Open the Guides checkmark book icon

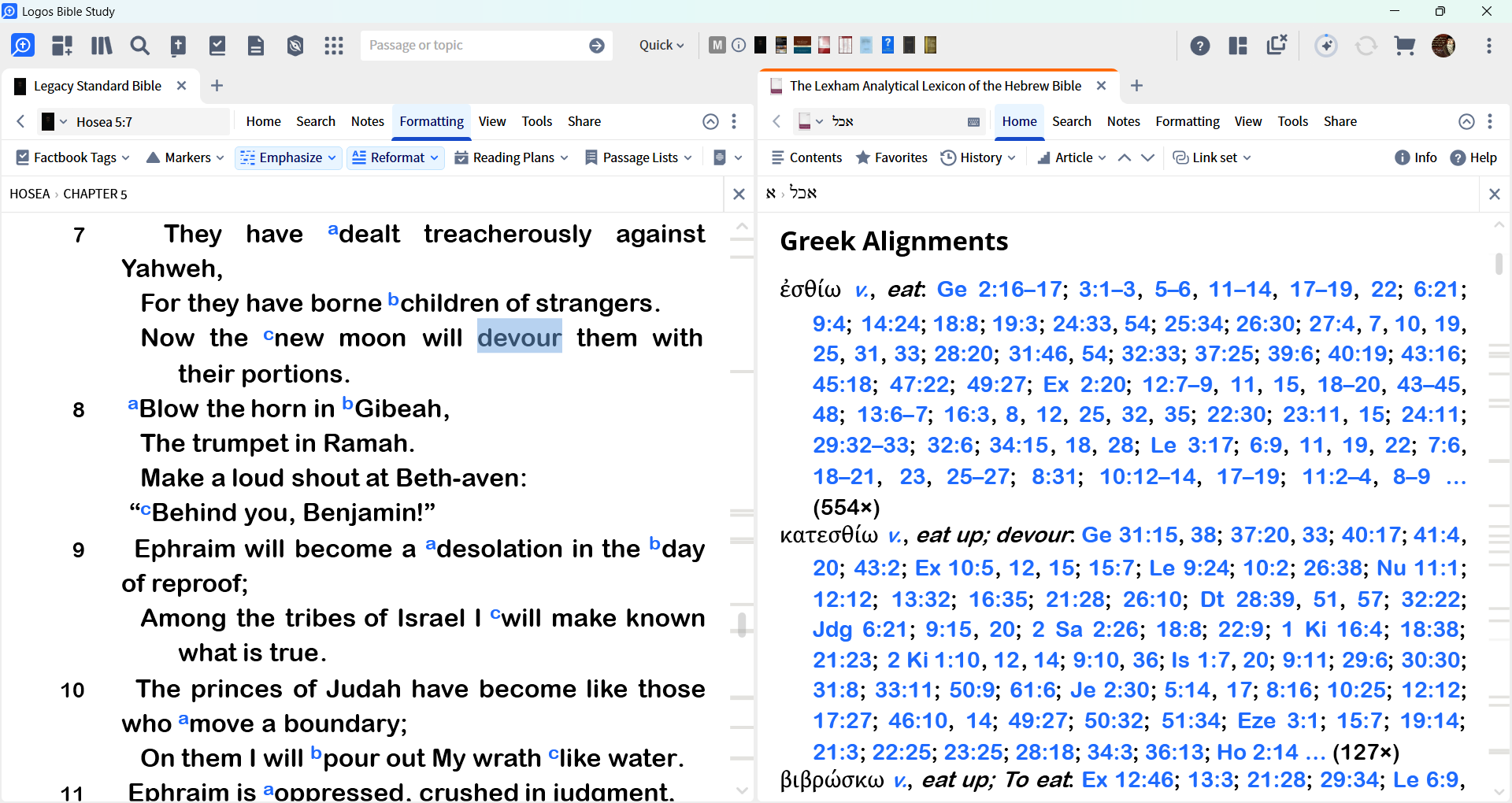coord(217,46)
